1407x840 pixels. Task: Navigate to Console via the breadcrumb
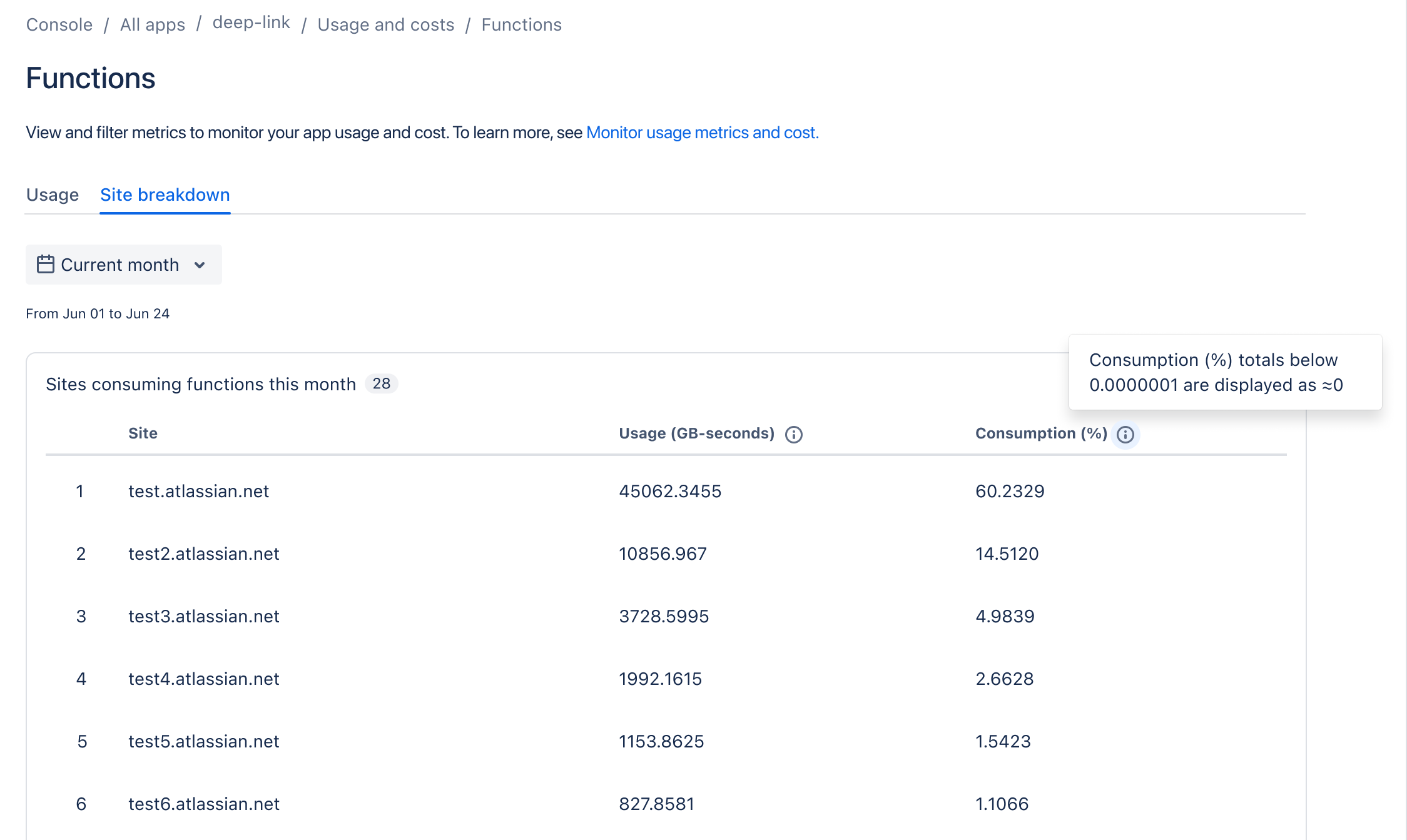[59, 24]
